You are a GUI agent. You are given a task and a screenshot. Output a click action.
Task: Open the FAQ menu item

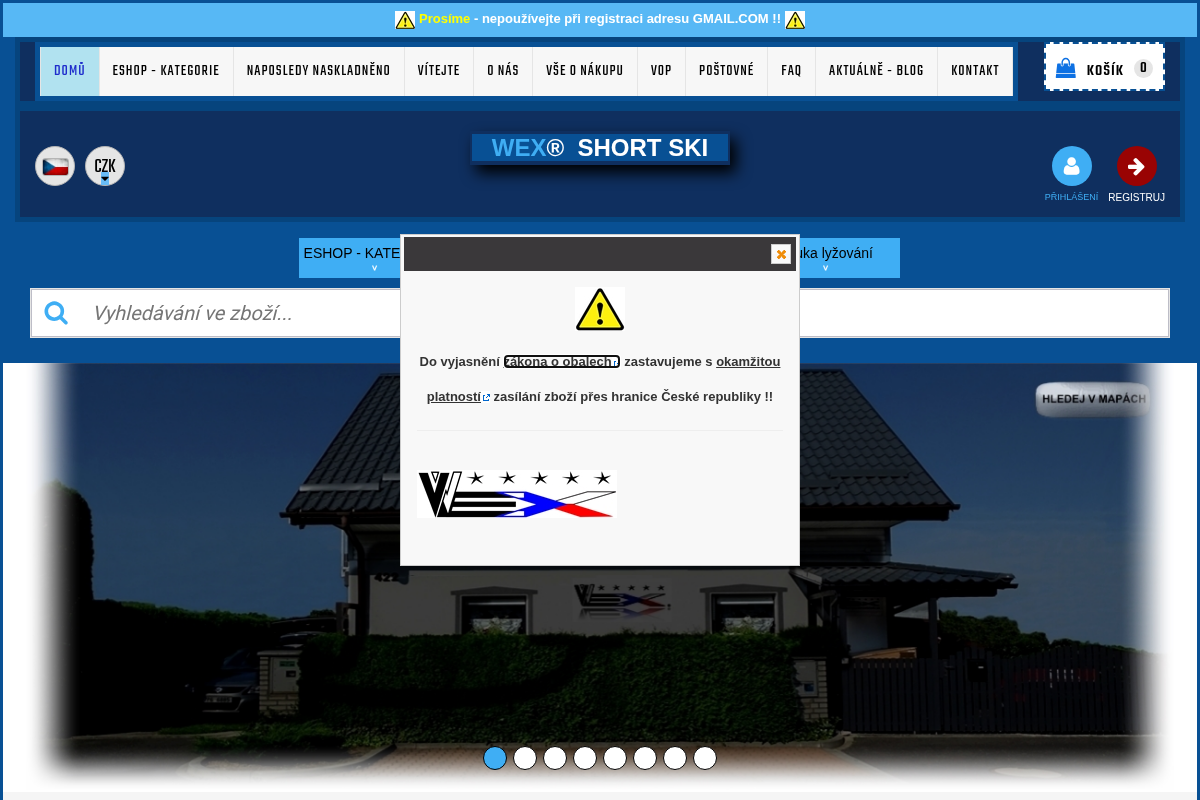pos(791,71)
